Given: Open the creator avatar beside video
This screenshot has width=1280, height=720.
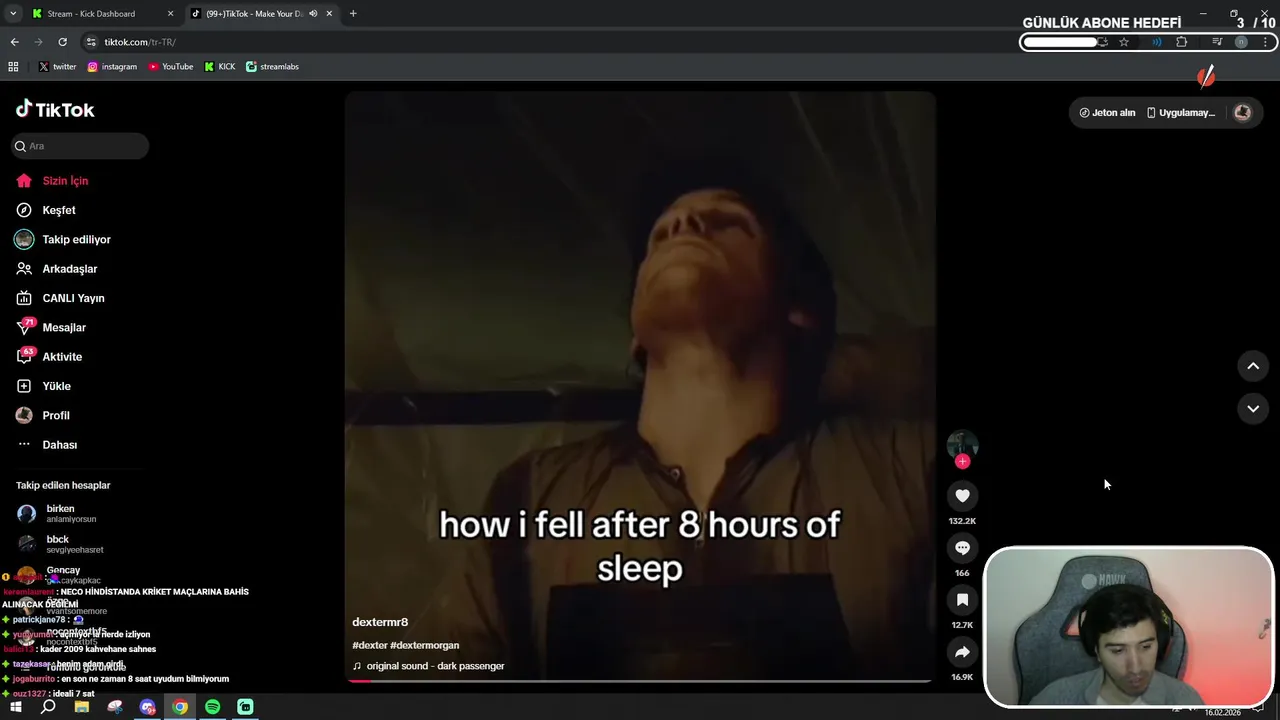Looking at the screenshot, I should coord(962,444).
